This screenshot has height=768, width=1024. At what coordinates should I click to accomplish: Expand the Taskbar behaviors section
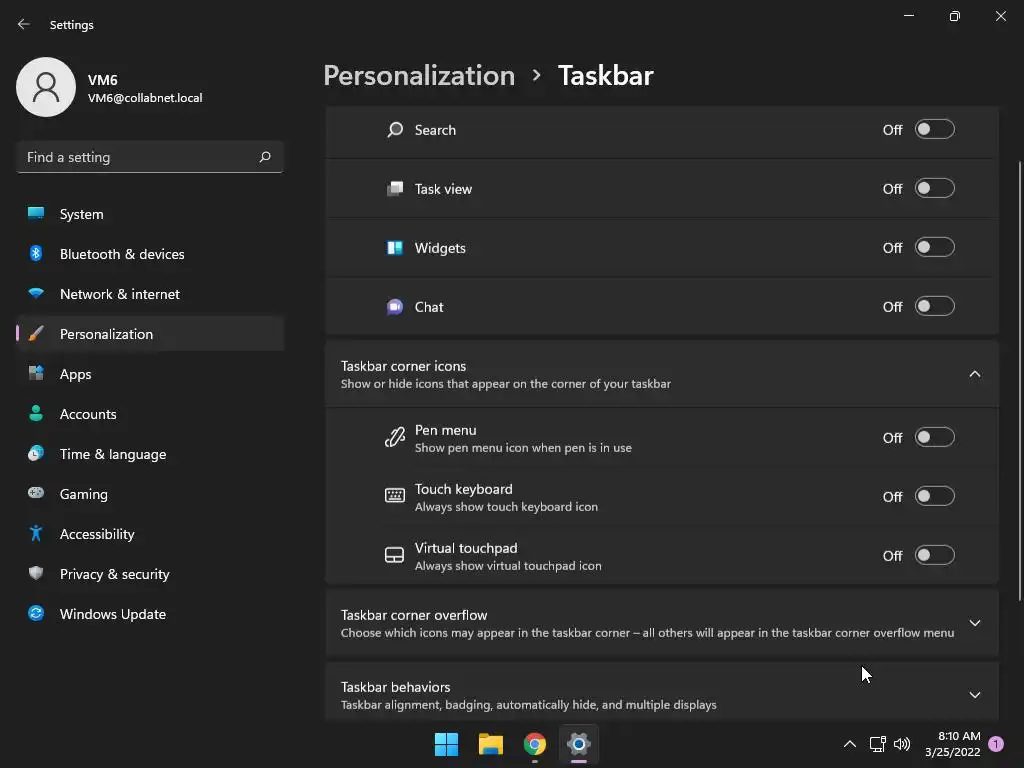974,695
